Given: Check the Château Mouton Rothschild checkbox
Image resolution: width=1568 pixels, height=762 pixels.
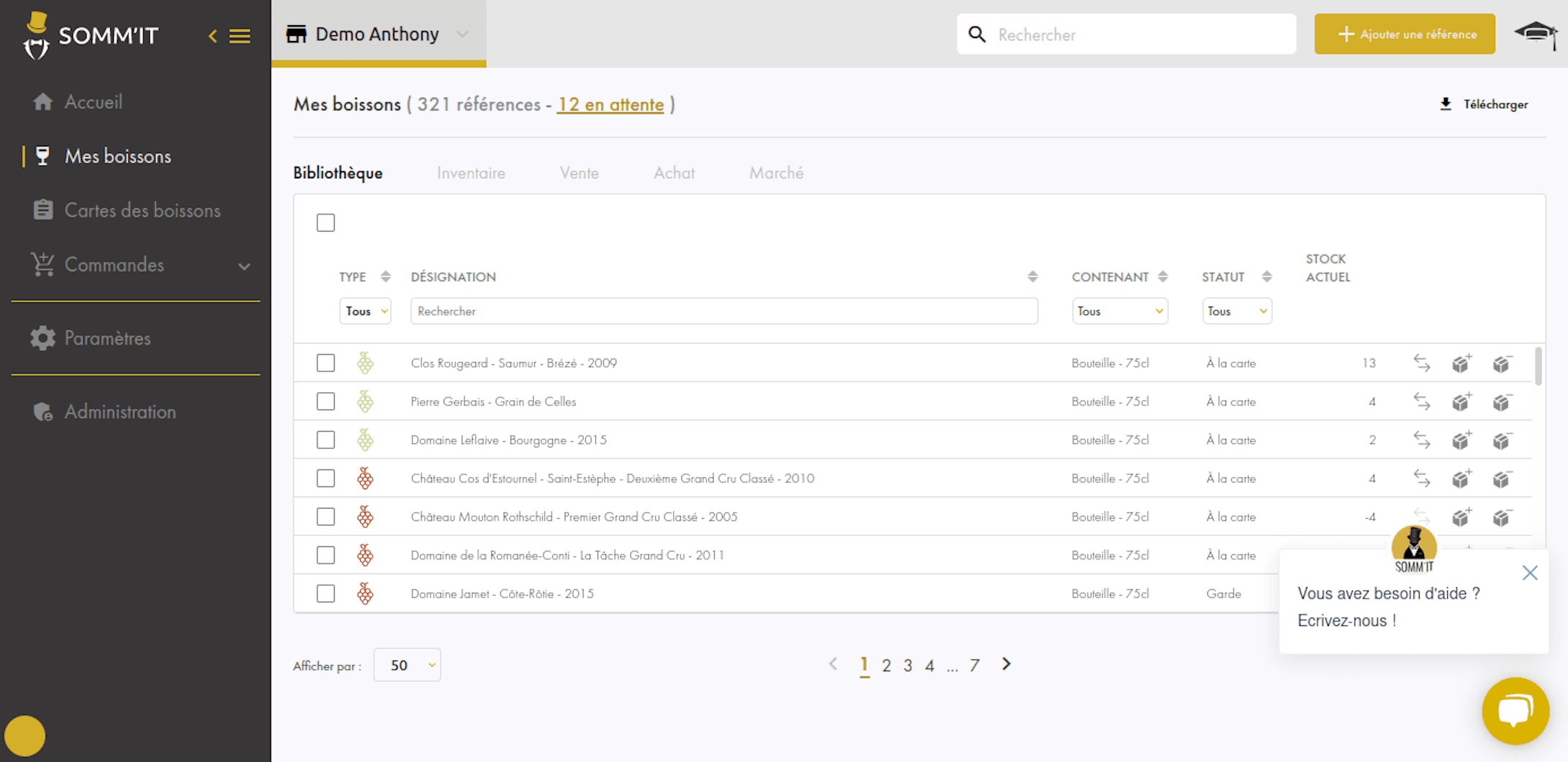Looking at the screenshot, I should click(325, 517).
